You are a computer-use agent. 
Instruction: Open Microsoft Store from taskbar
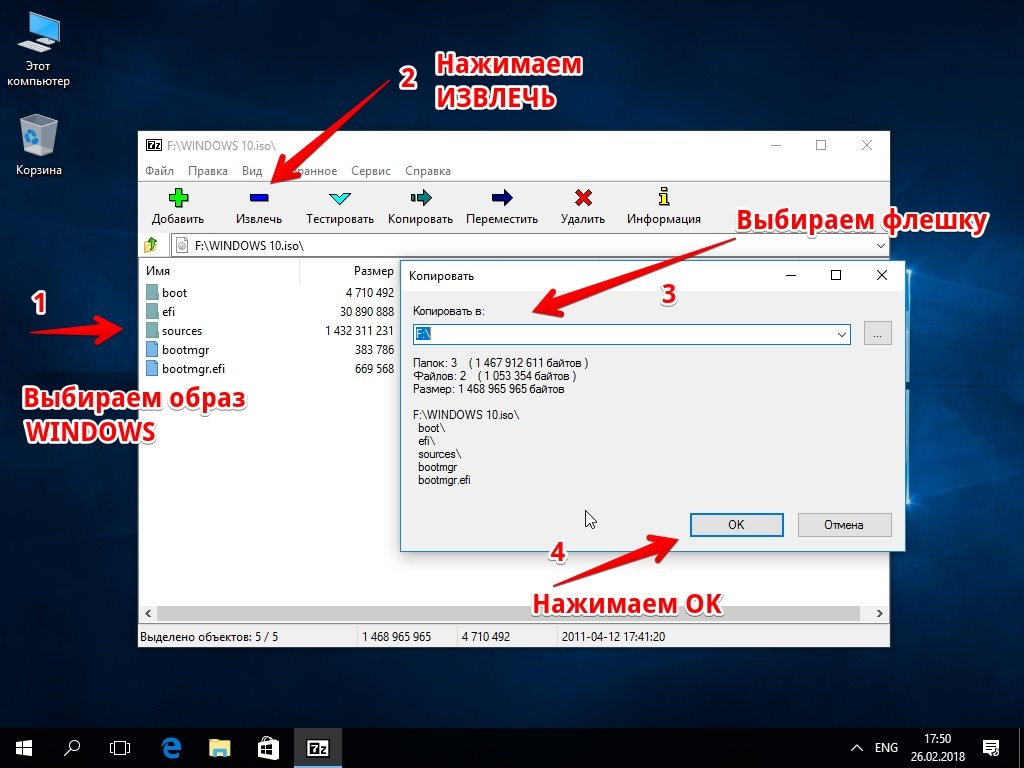click(x=268, y=748)
